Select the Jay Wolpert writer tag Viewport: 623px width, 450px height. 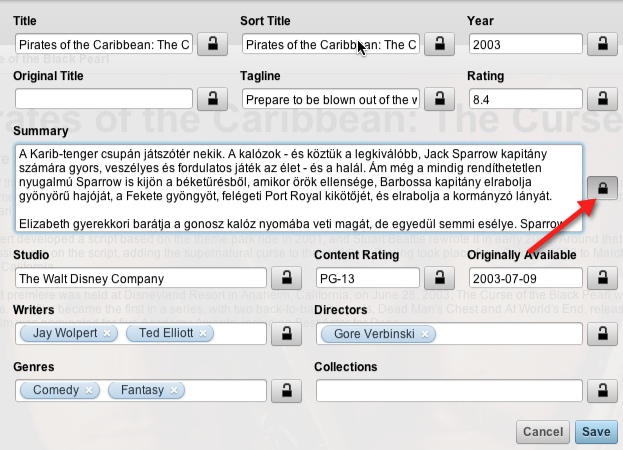point(65,333)
